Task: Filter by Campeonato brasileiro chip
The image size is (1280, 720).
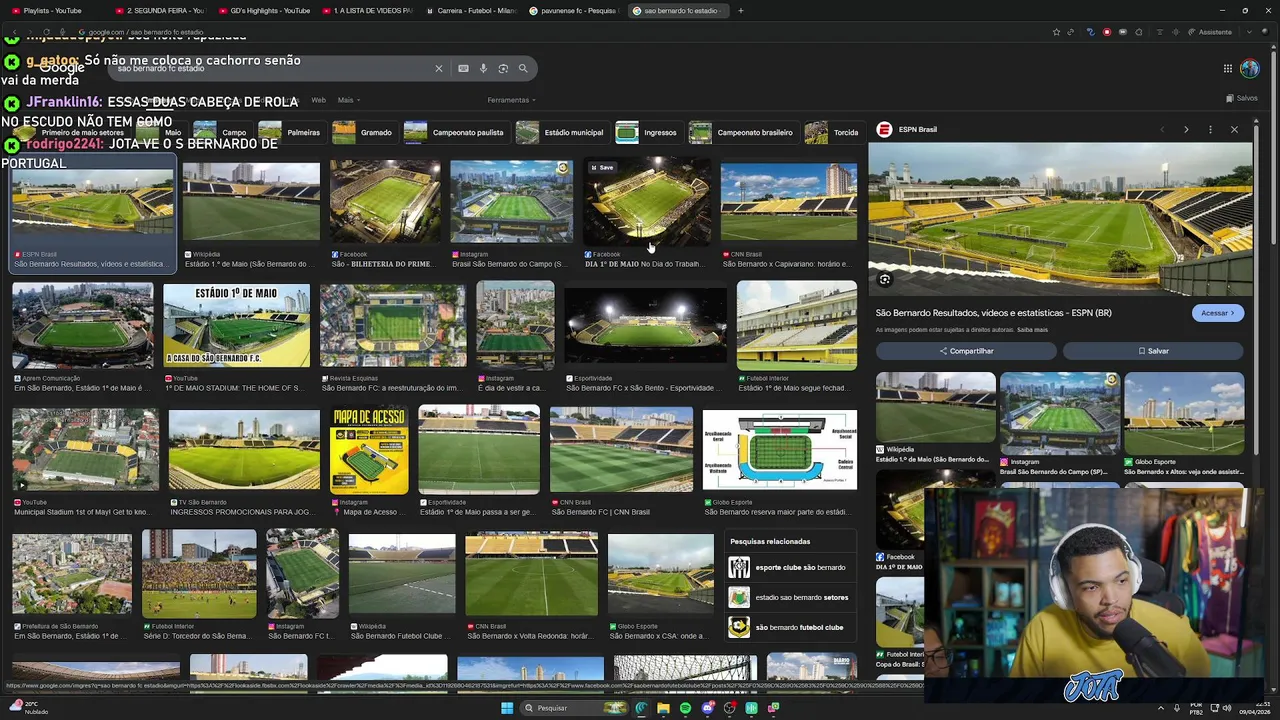Action: (743, 132)
